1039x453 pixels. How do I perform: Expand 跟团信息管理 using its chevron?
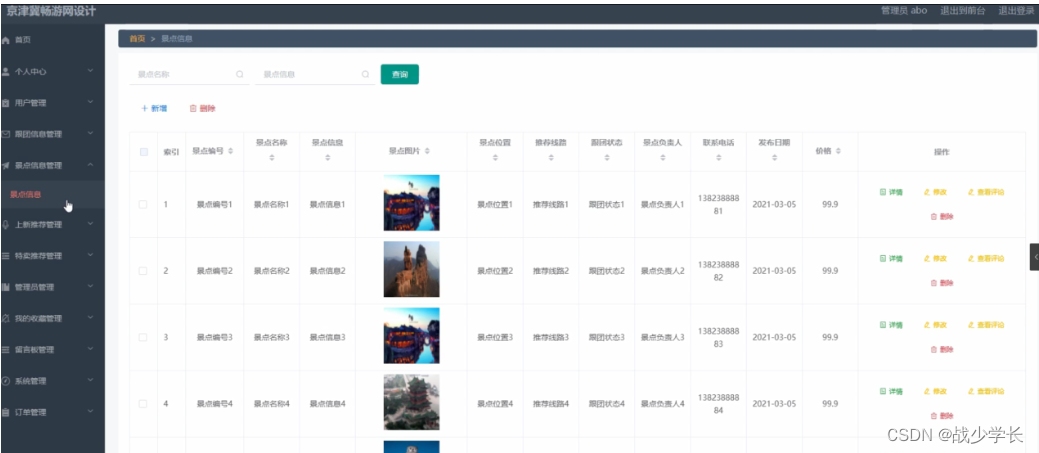(91, 134)
